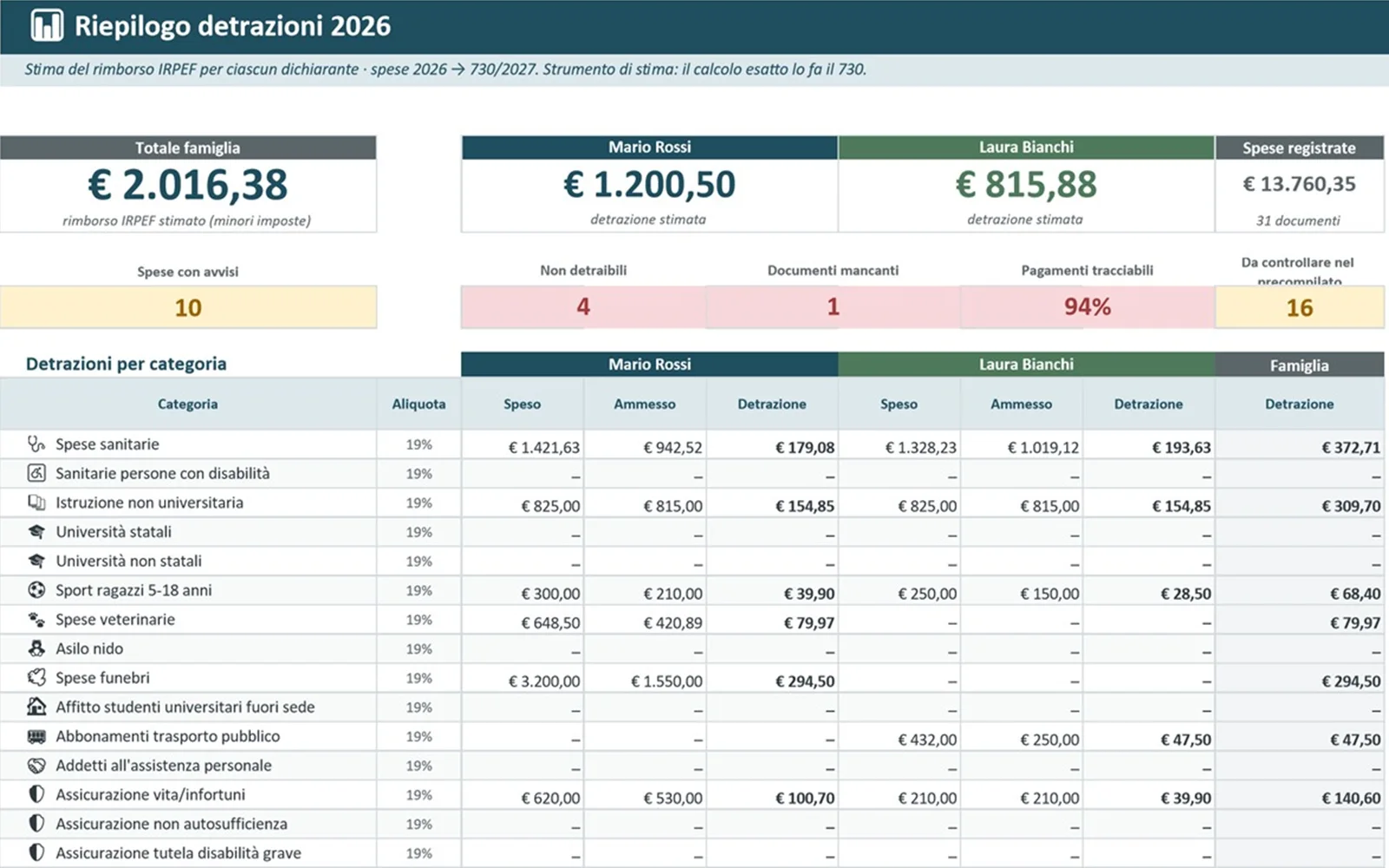The width and height of the screenshot is (1389, 868).
Task: Click the shield icon for Assicurazione non autosufficienza
Action: point(36,824)
